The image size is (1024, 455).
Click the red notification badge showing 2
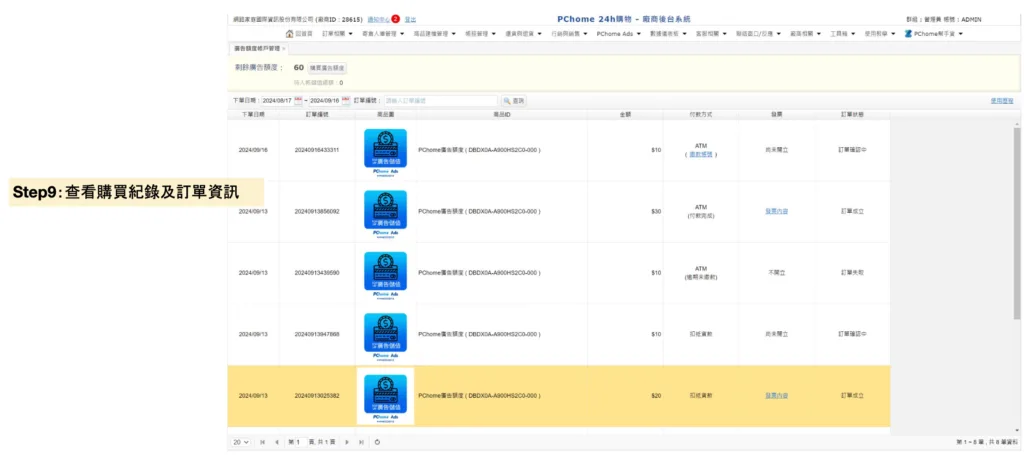tap(396, 19)
